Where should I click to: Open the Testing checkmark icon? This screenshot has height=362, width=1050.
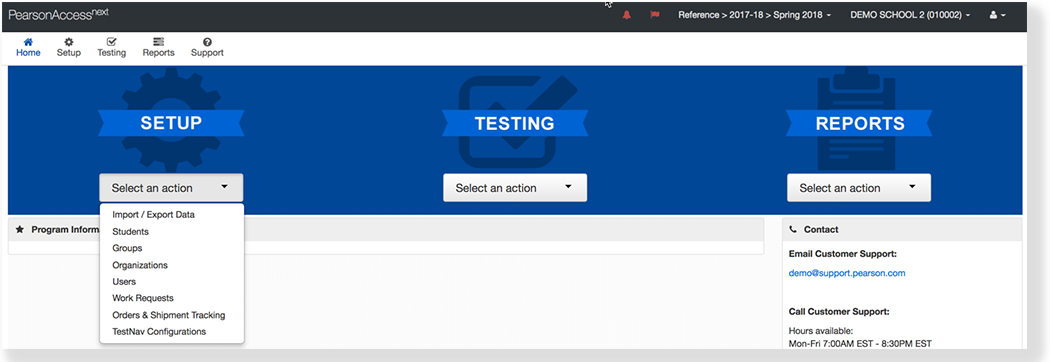coord(111,41)
